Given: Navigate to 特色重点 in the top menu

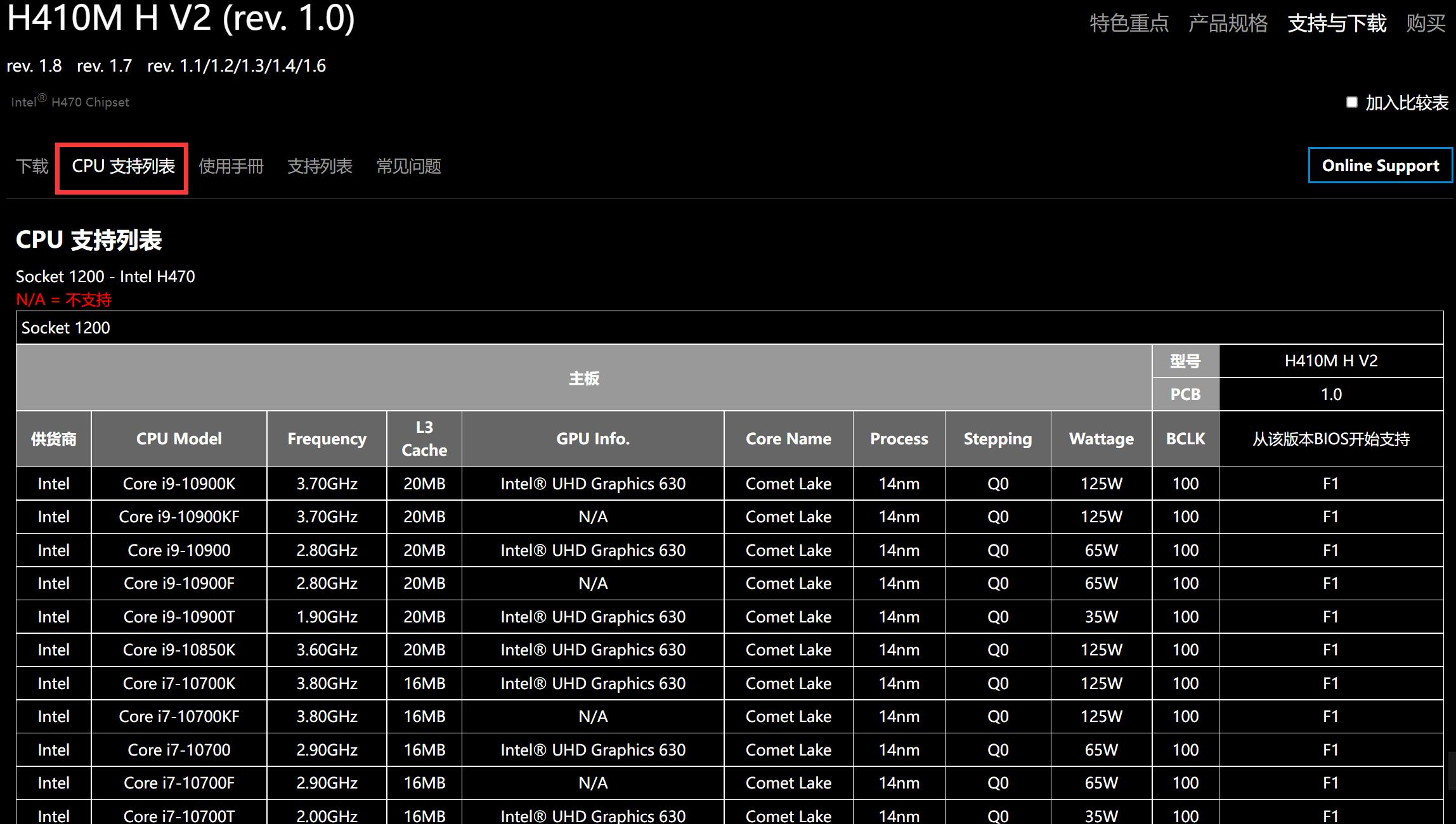Looking at the screenshot, I should coord(1129,23).
